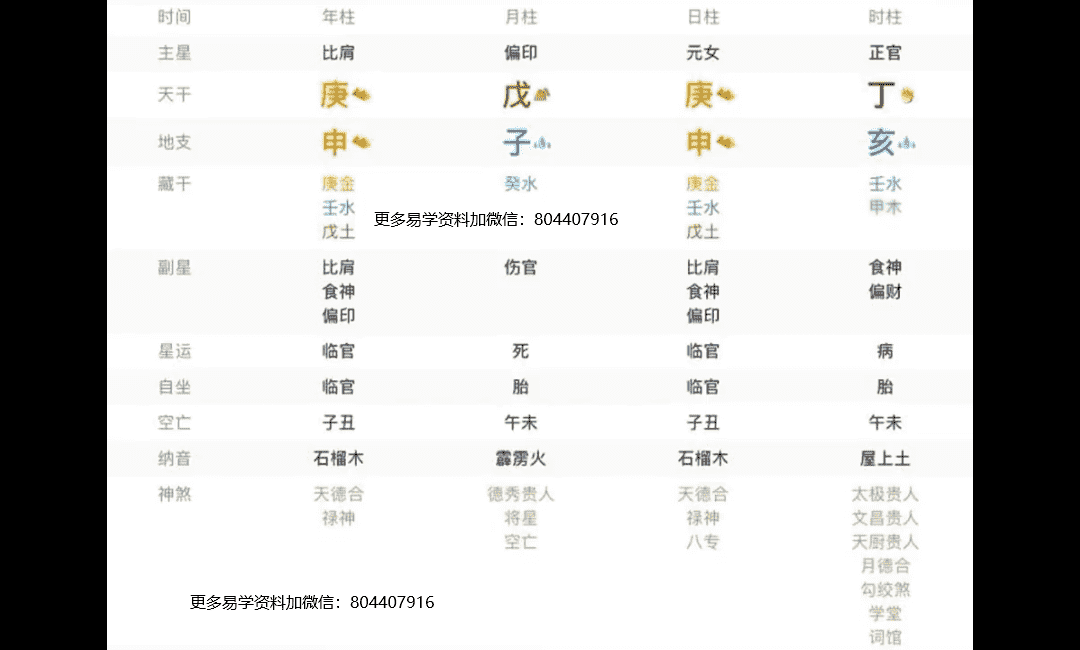
Task: Click the 神煞 row label
Action: (174, 494)
